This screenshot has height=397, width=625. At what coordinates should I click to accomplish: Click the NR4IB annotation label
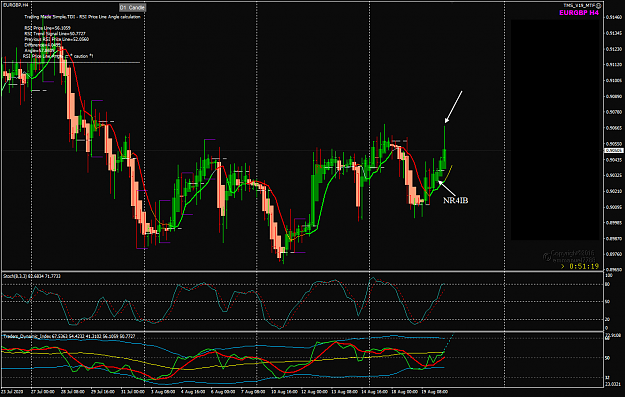(456, 200)
